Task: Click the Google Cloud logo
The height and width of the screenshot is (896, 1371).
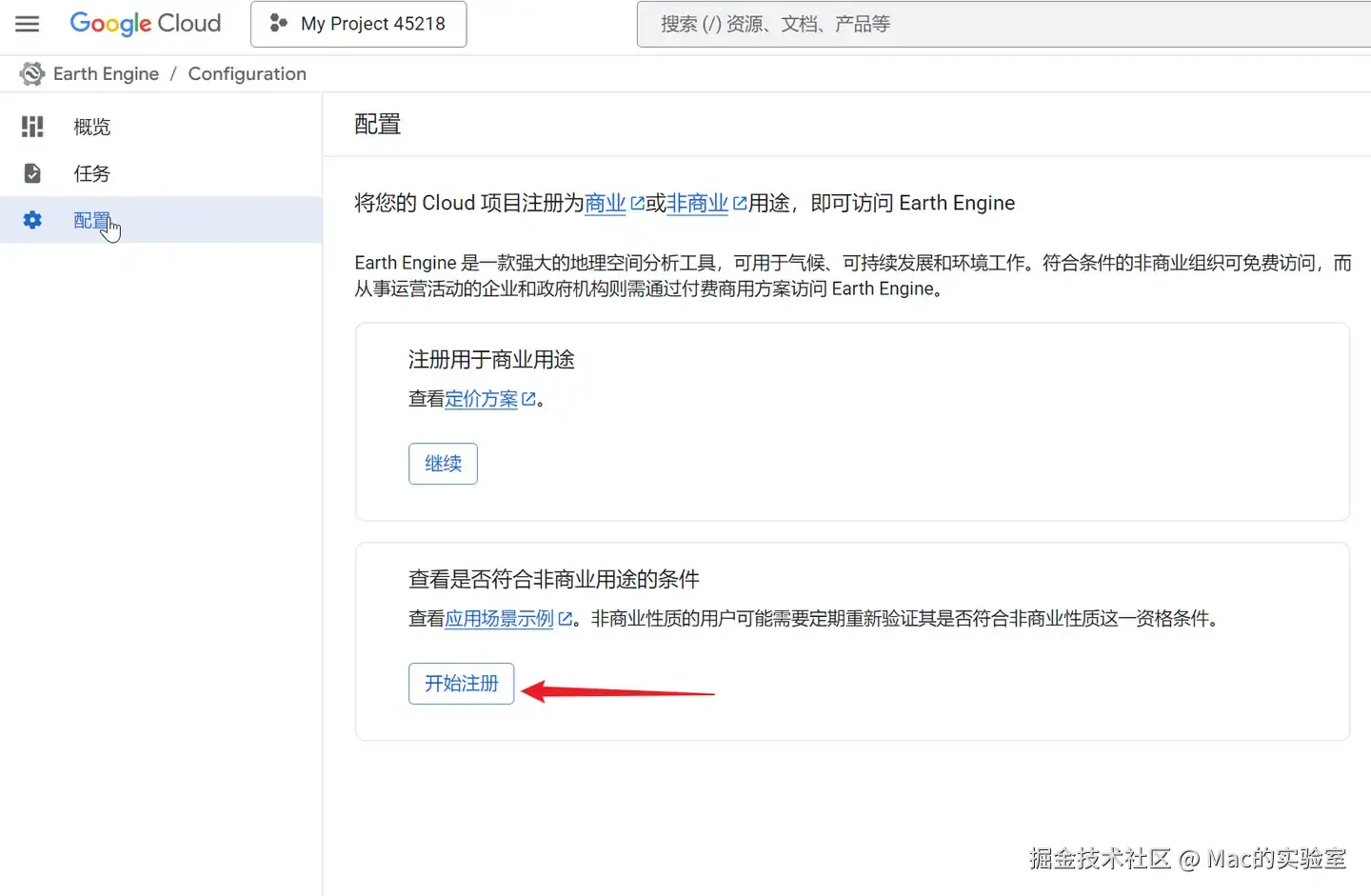Action: pos(146,24)
